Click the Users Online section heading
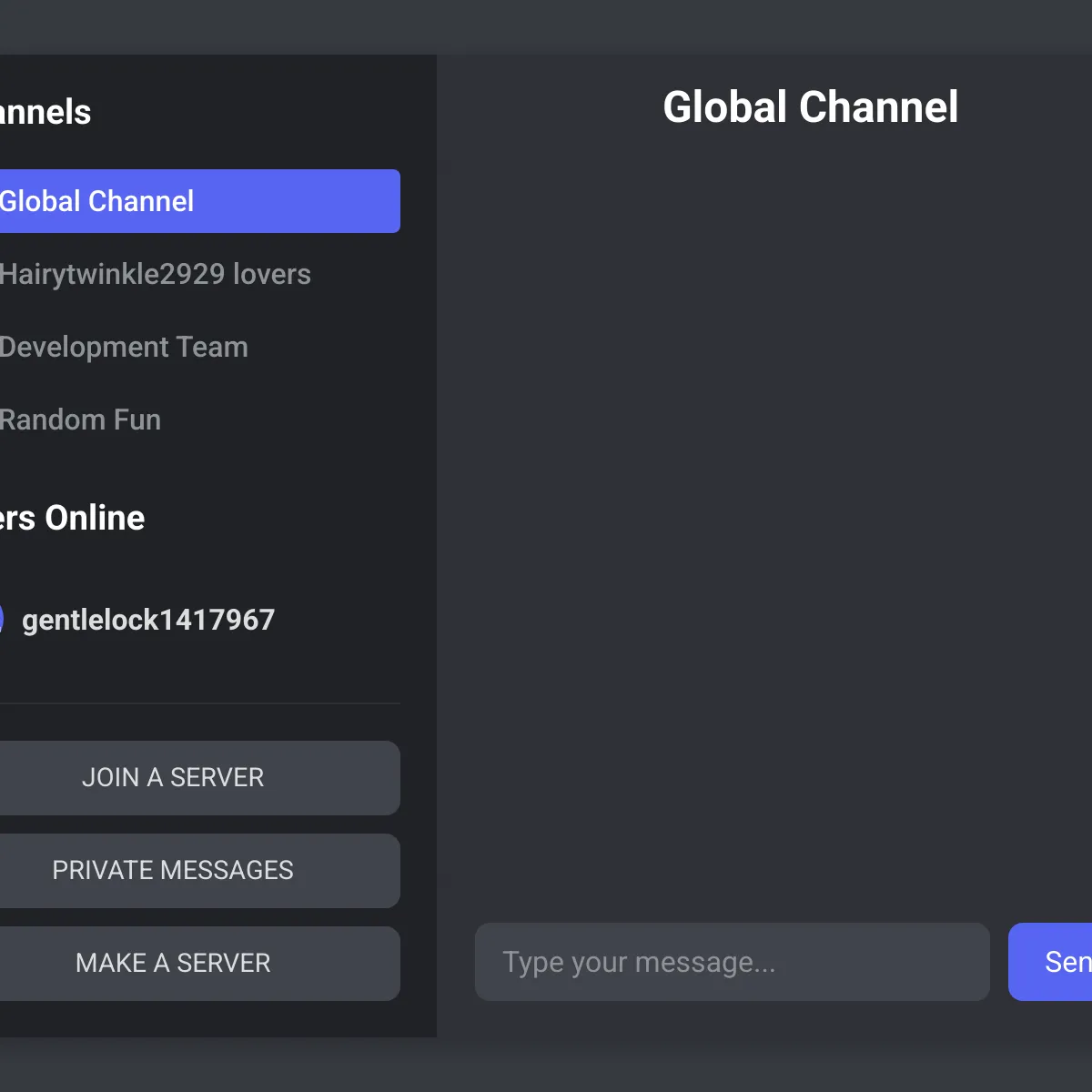This screenshot has height=1092, width=1092. (x=72, y=518)
